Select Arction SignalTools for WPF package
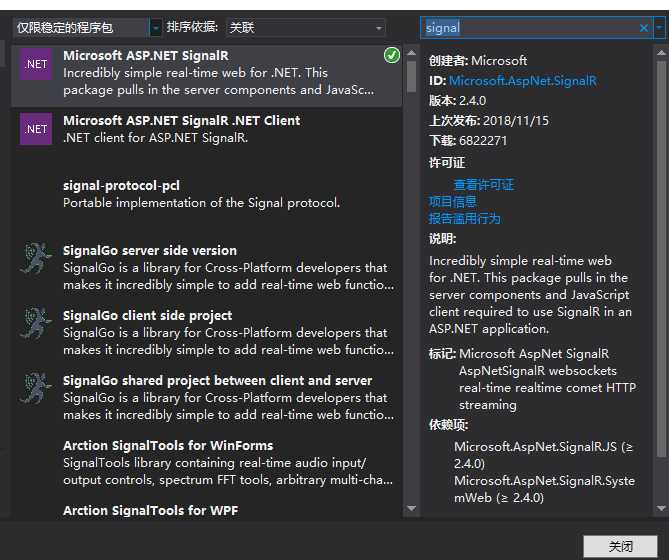This screenshot has height=560, width=669. 207,510
